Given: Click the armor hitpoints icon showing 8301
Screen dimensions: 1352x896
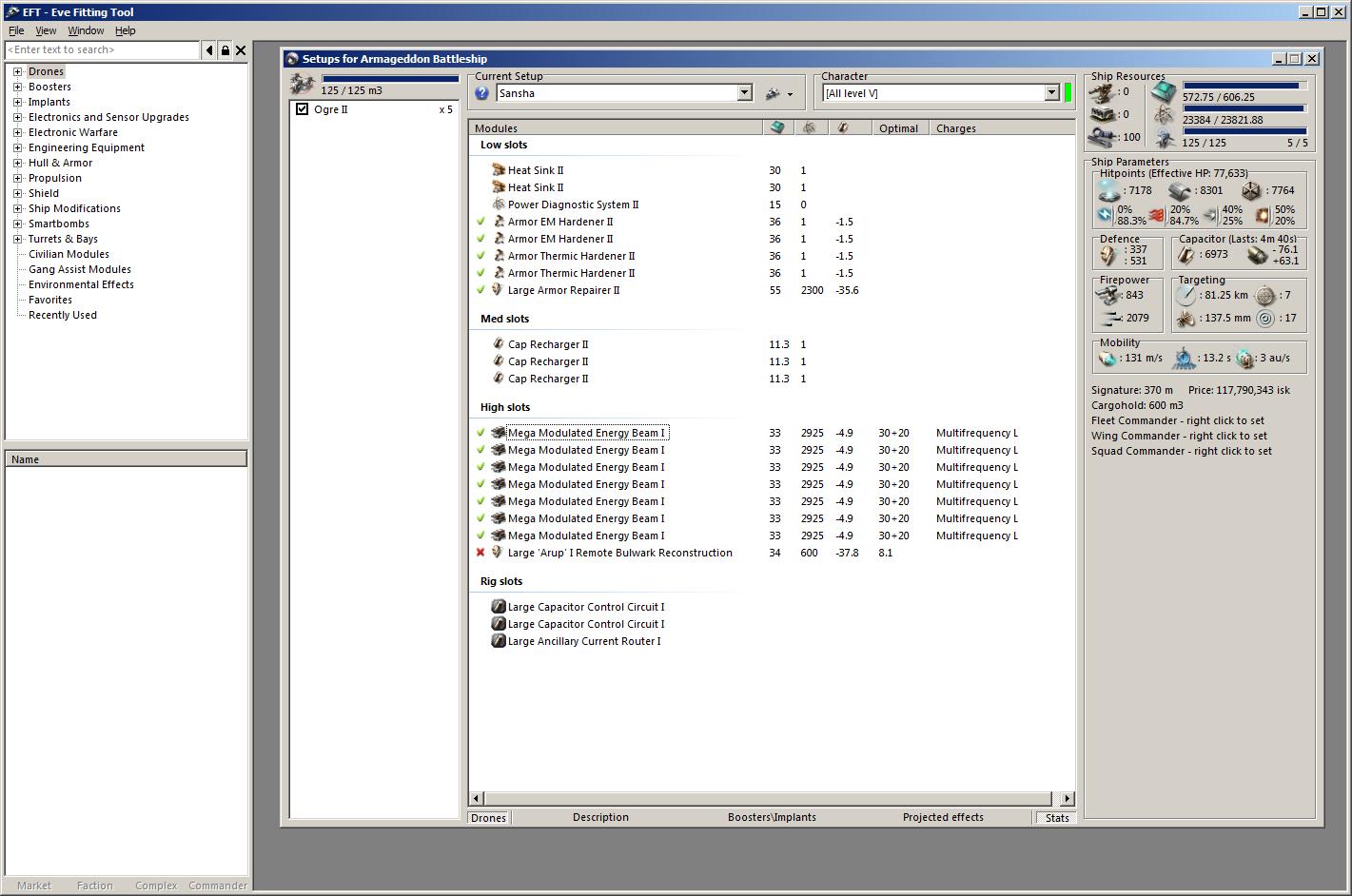Looking at the screenshot, I should point(1181,190).
